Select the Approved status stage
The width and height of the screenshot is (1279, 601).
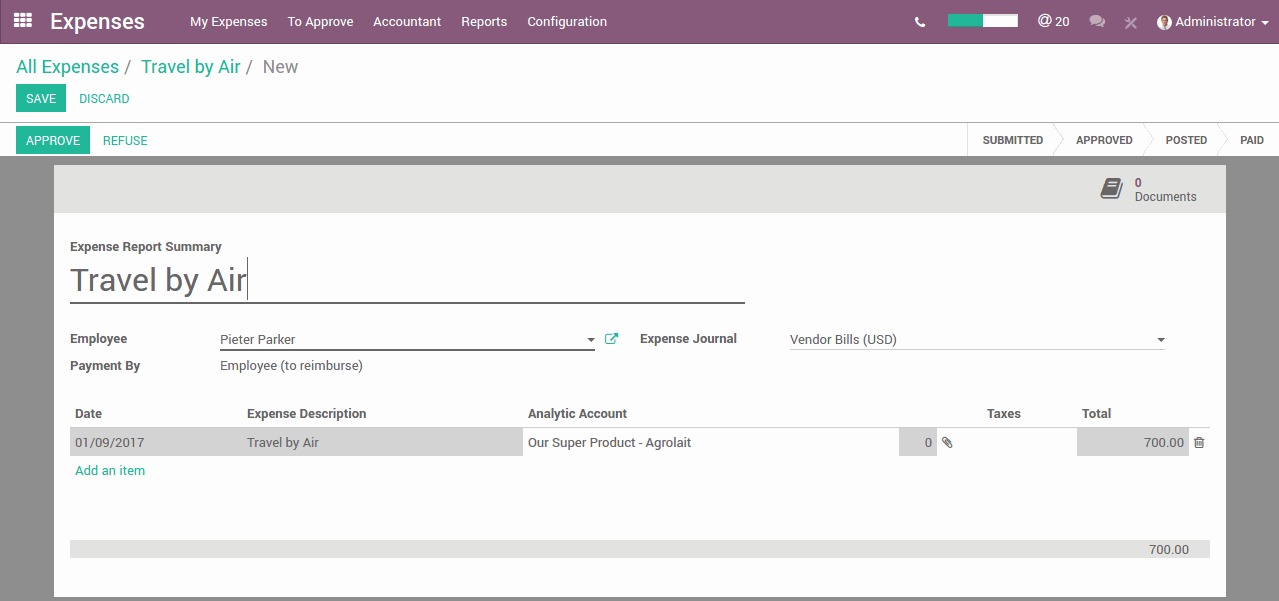click(x=1104, y=140)
